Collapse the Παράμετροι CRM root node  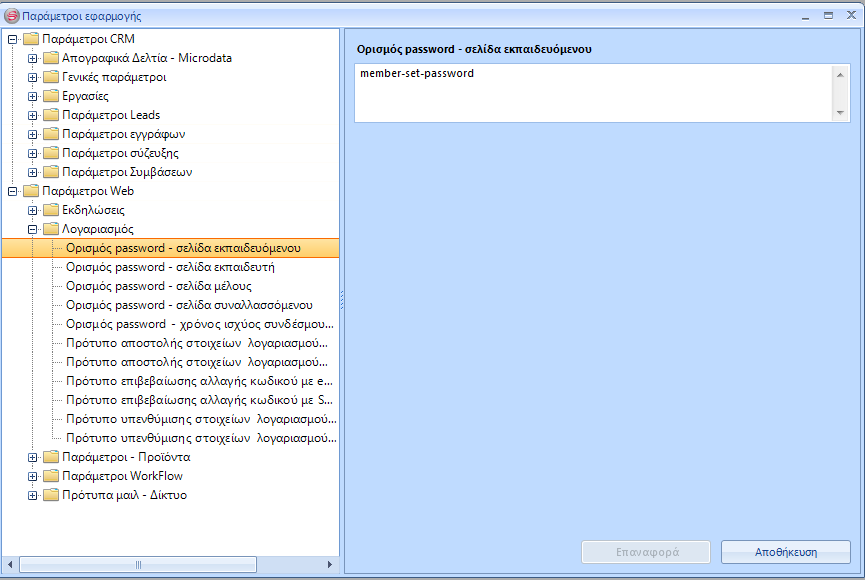[x=13, y=39]
